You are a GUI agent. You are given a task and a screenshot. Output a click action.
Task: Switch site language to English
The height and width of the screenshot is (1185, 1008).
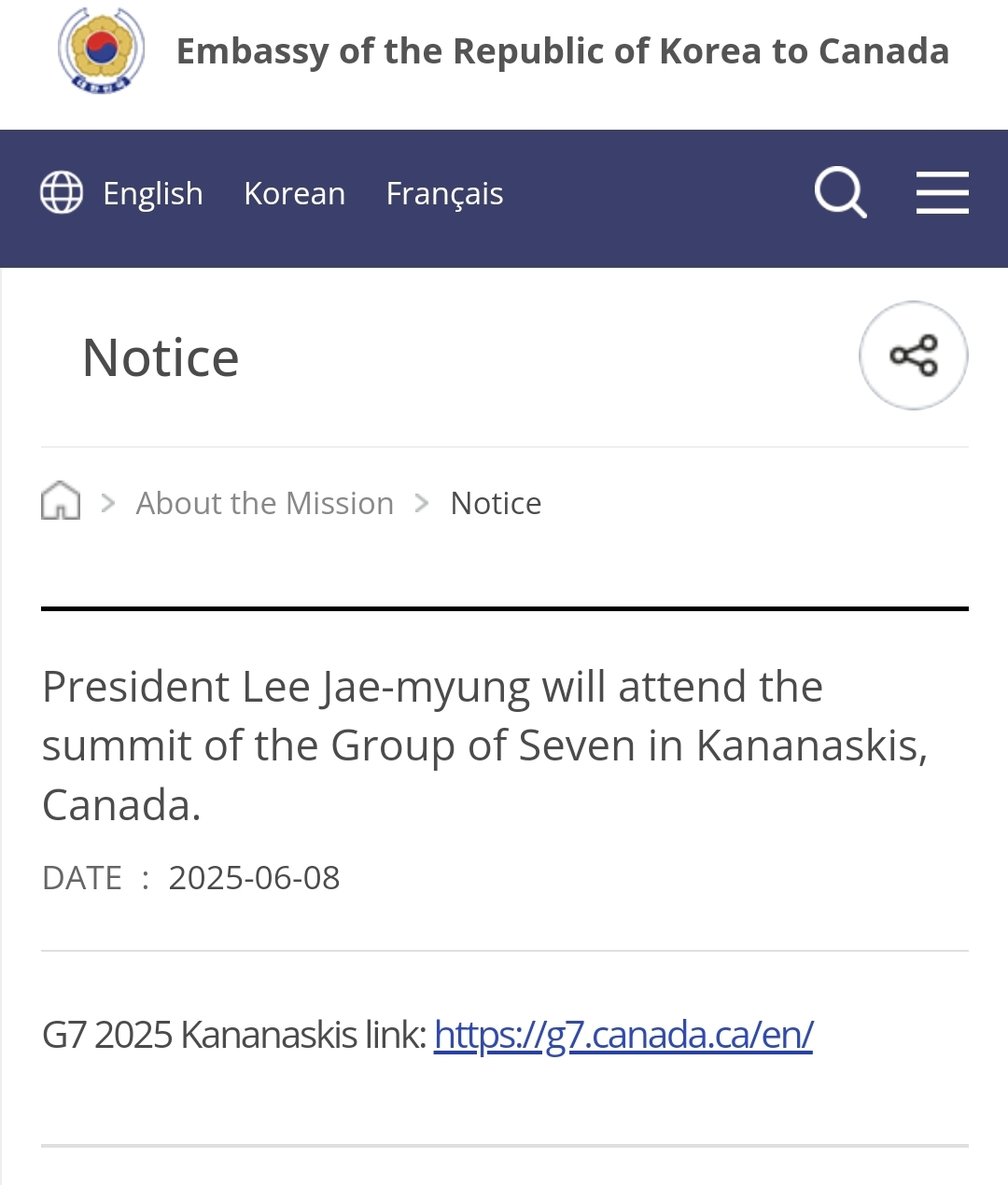click(x=152, y=194)
